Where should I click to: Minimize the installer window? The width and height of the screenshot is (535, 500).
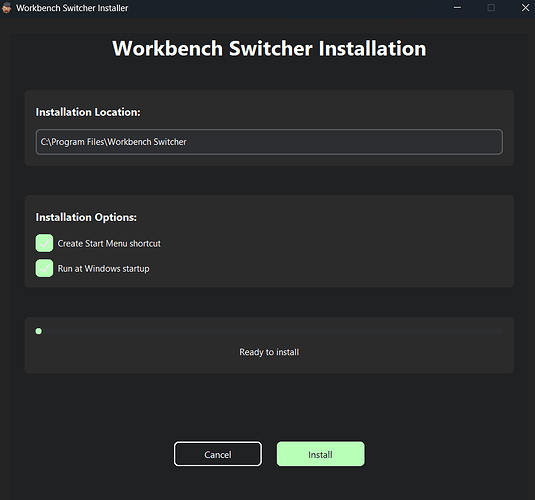point(457,8)
